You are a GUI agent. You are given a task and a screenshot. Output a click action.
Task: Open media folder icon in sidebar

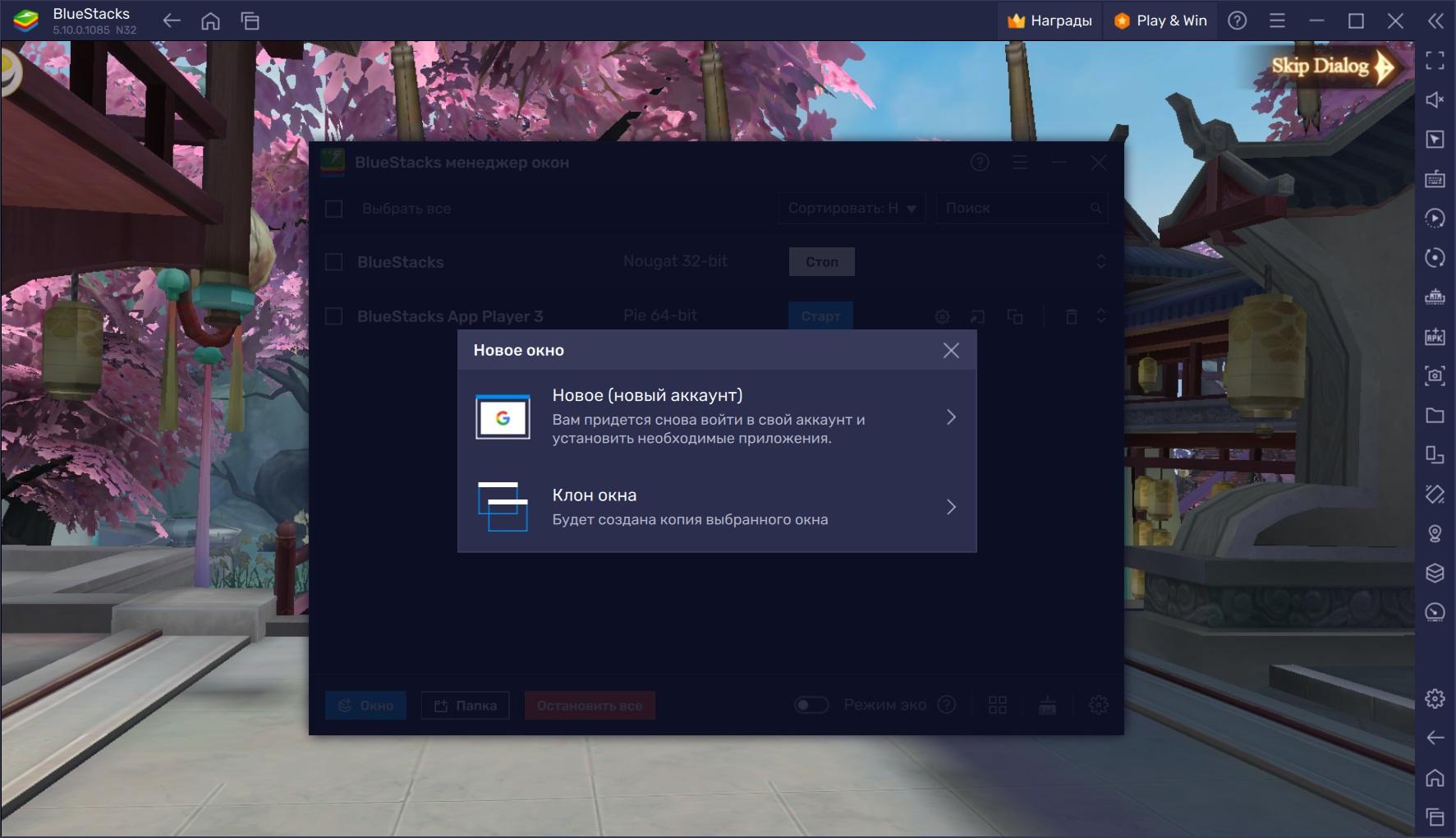1435,415
